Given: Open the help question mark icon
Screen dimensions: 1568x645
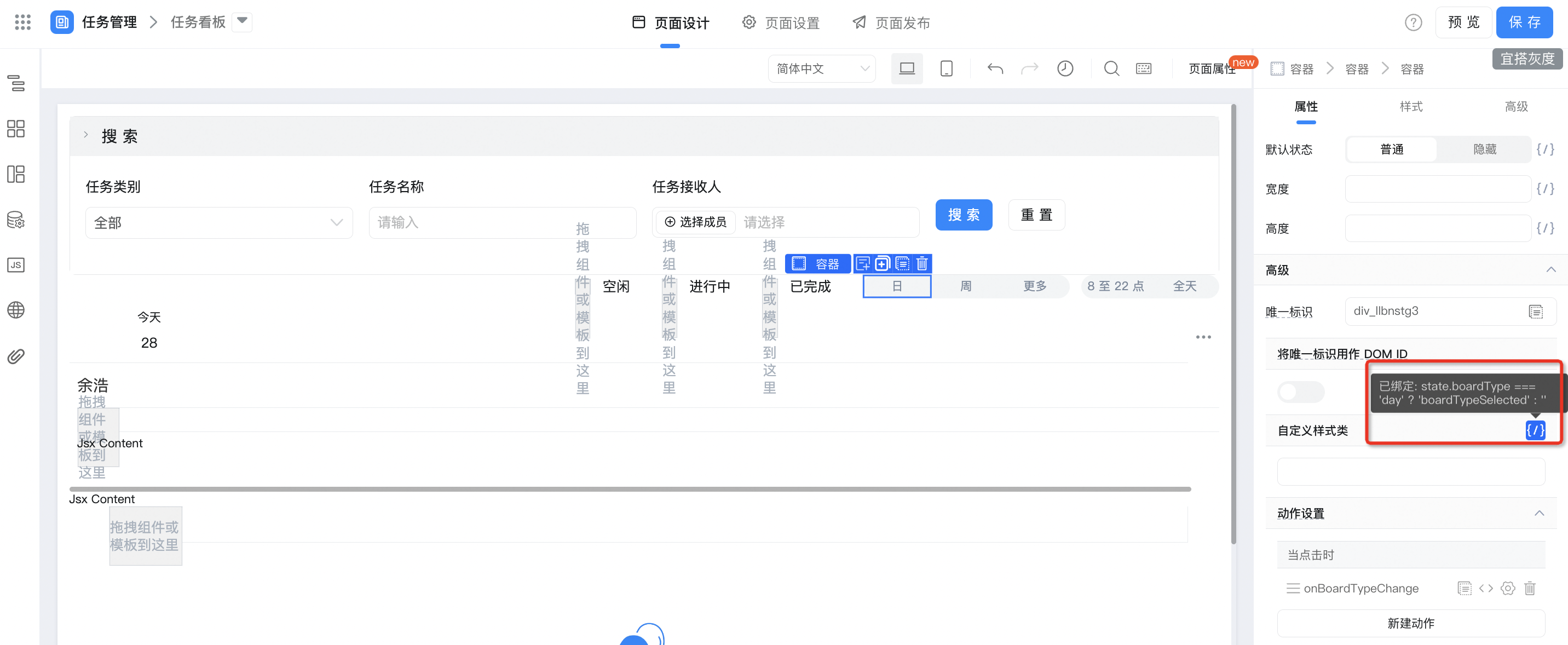Looking at the screenshot, I should (x=1413, y=22).
